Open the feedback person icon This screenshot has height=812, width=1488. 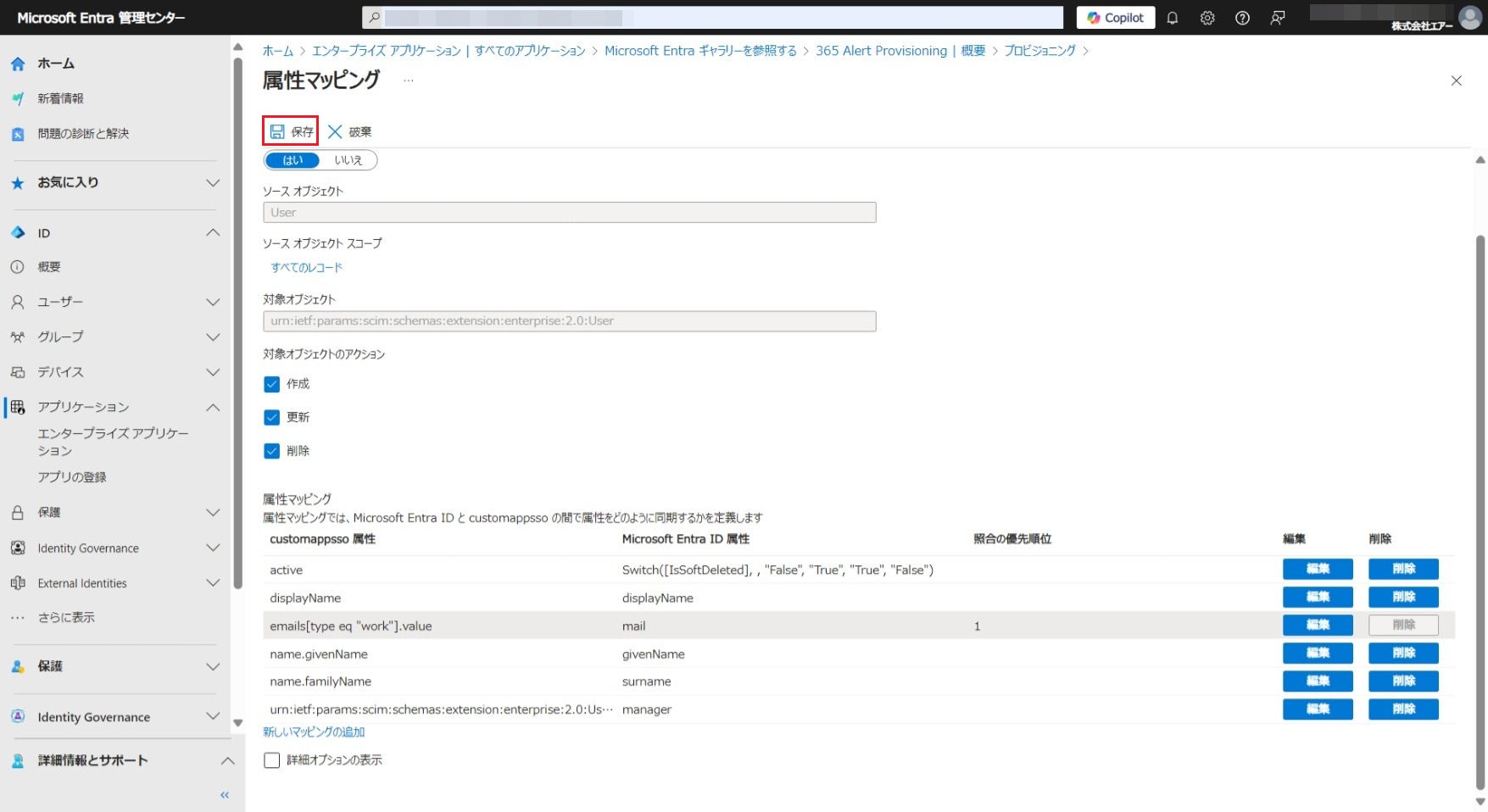point(1278,18)
